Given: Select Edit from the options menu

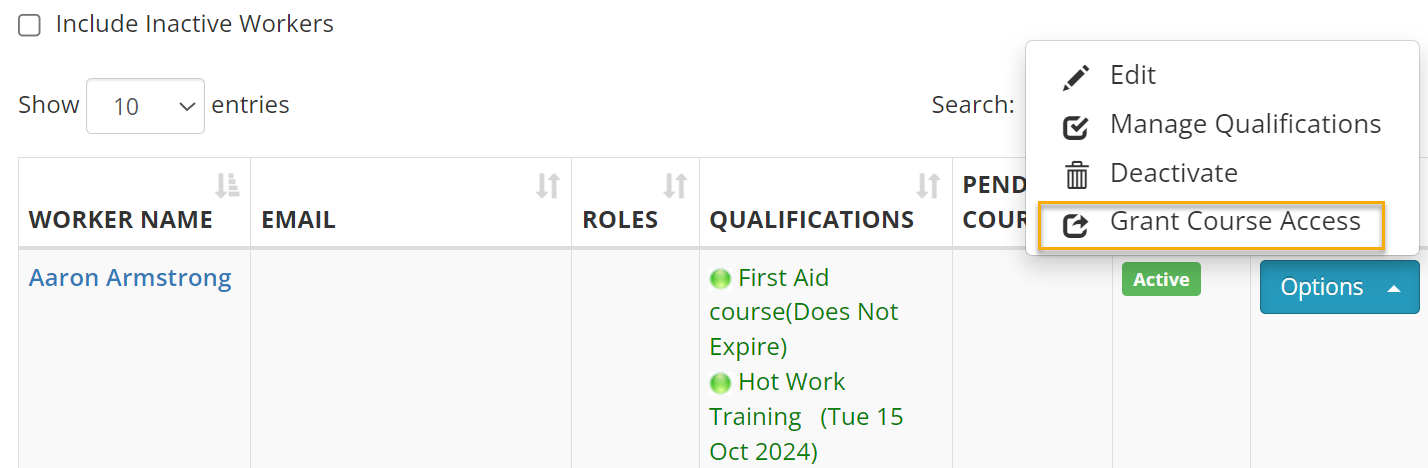Looking at the screenshot, I should coord(1133,75).
